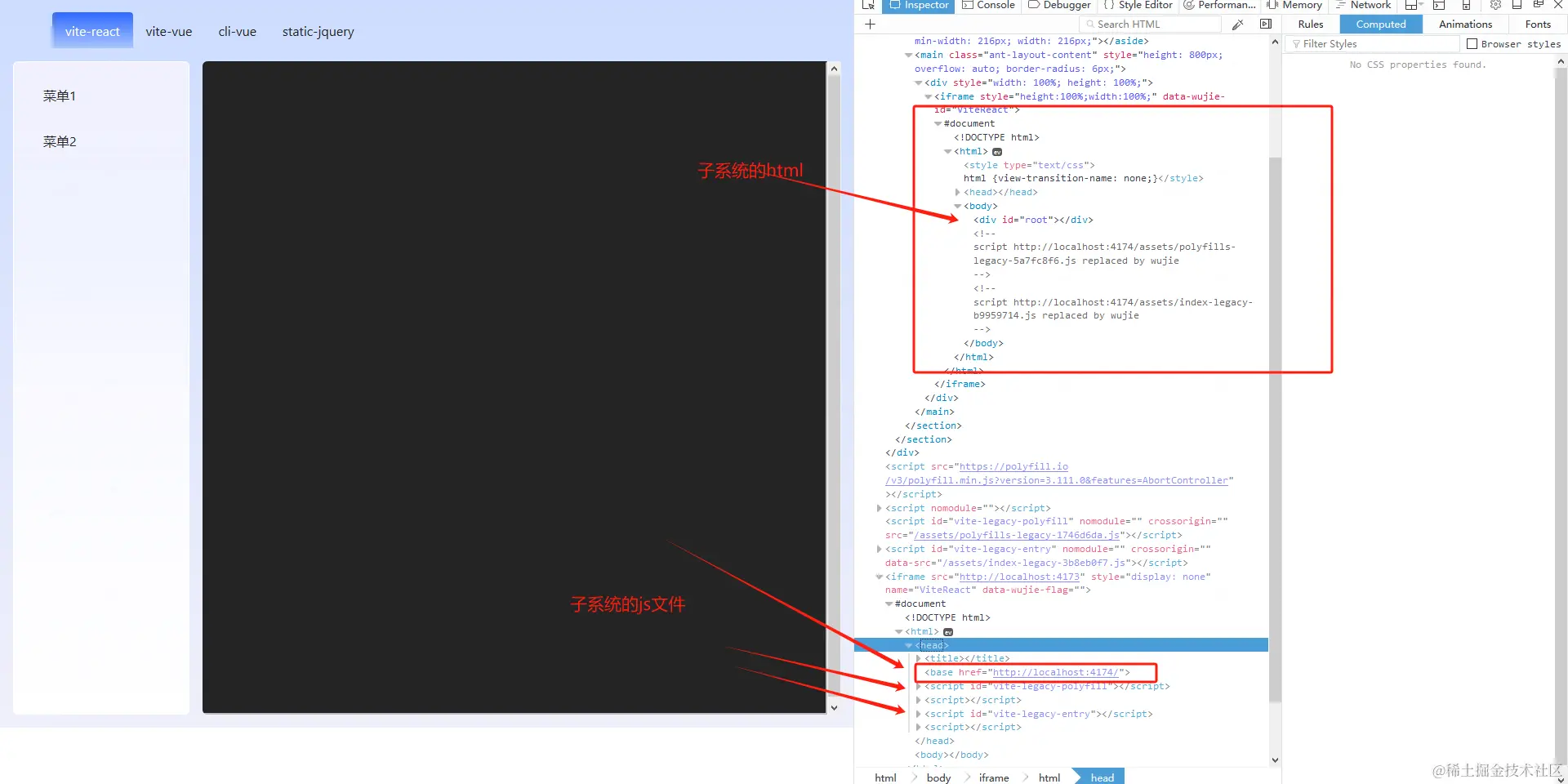
Task: Open the static-jquery page tab
Action: click(x=318, y=32)
